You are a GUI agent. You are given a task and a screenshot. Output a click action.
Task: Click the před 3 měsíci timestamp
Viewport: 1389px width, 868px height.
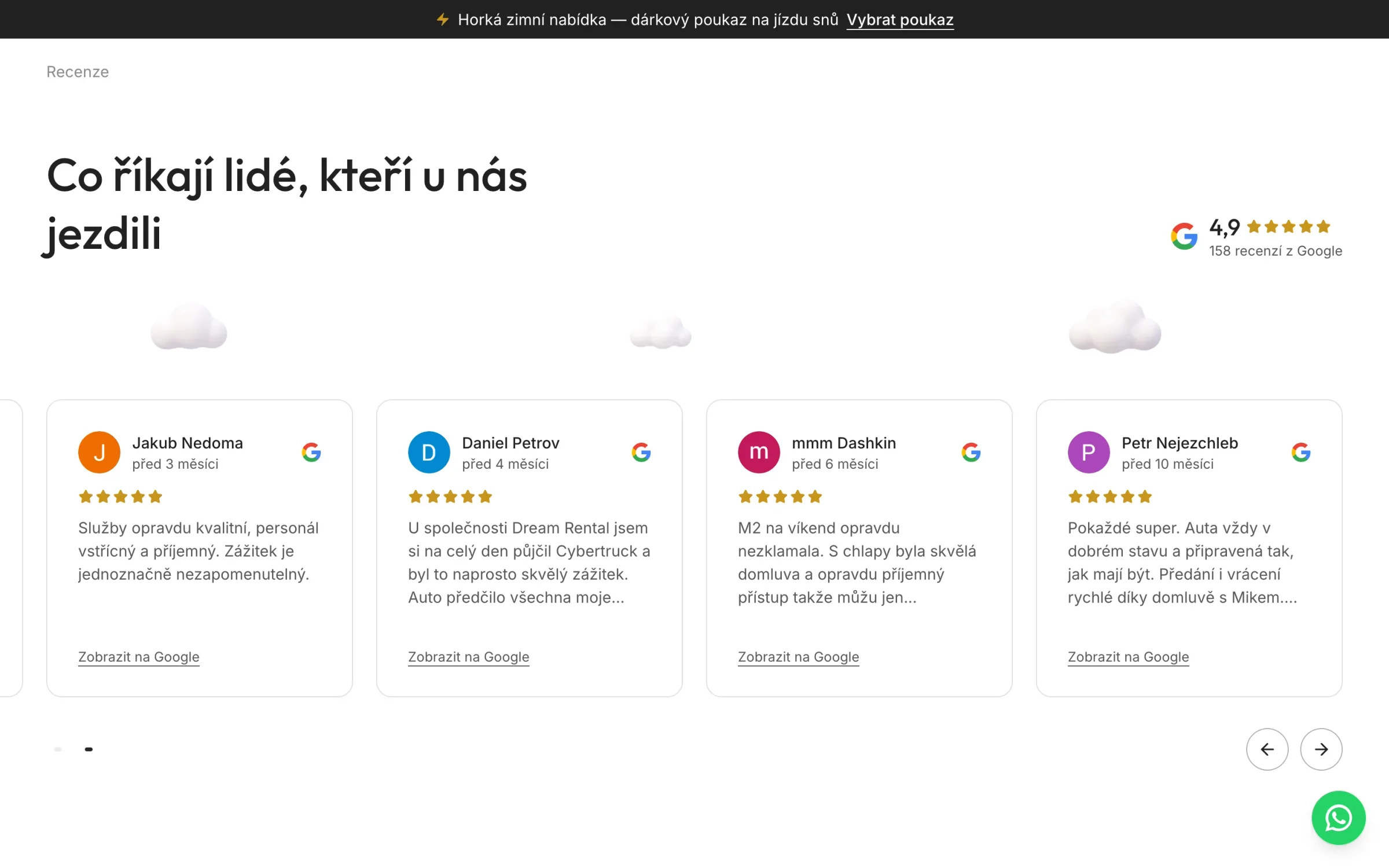[175, 464]
